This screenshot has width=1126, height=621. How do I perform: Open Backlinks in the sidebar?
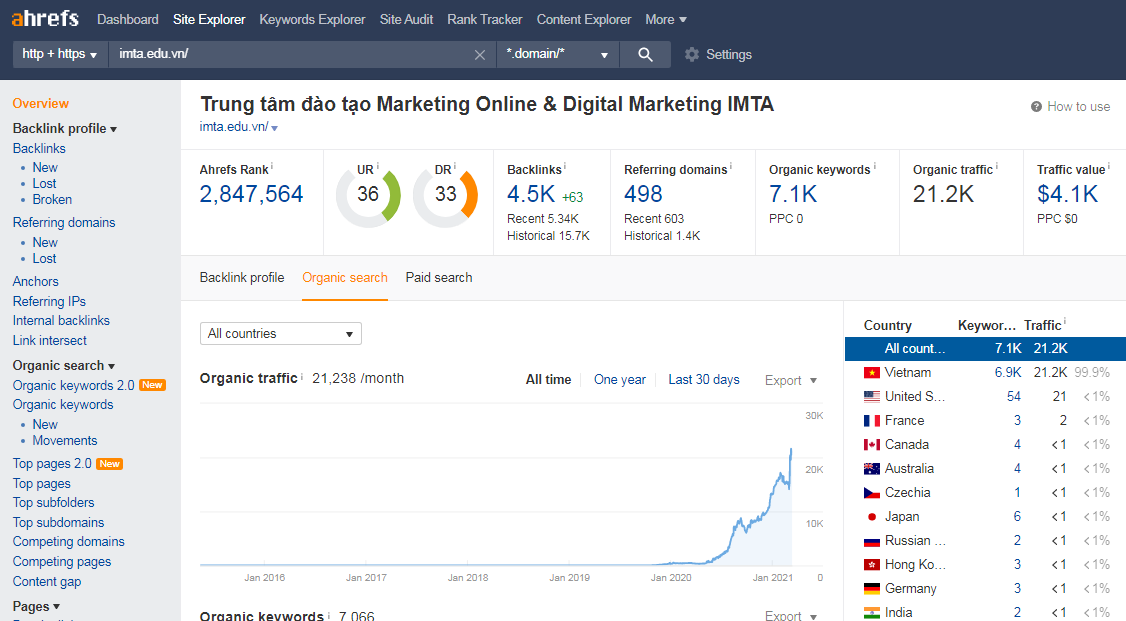(x=39, y=149)
